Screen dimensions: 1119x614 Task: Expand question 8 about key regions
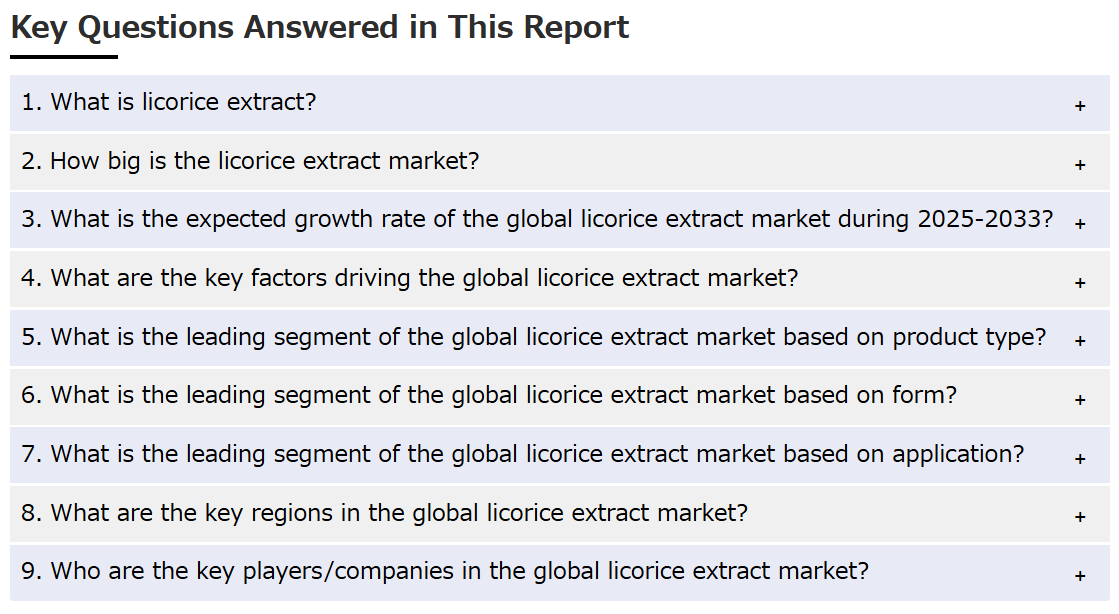click(560, 513)
